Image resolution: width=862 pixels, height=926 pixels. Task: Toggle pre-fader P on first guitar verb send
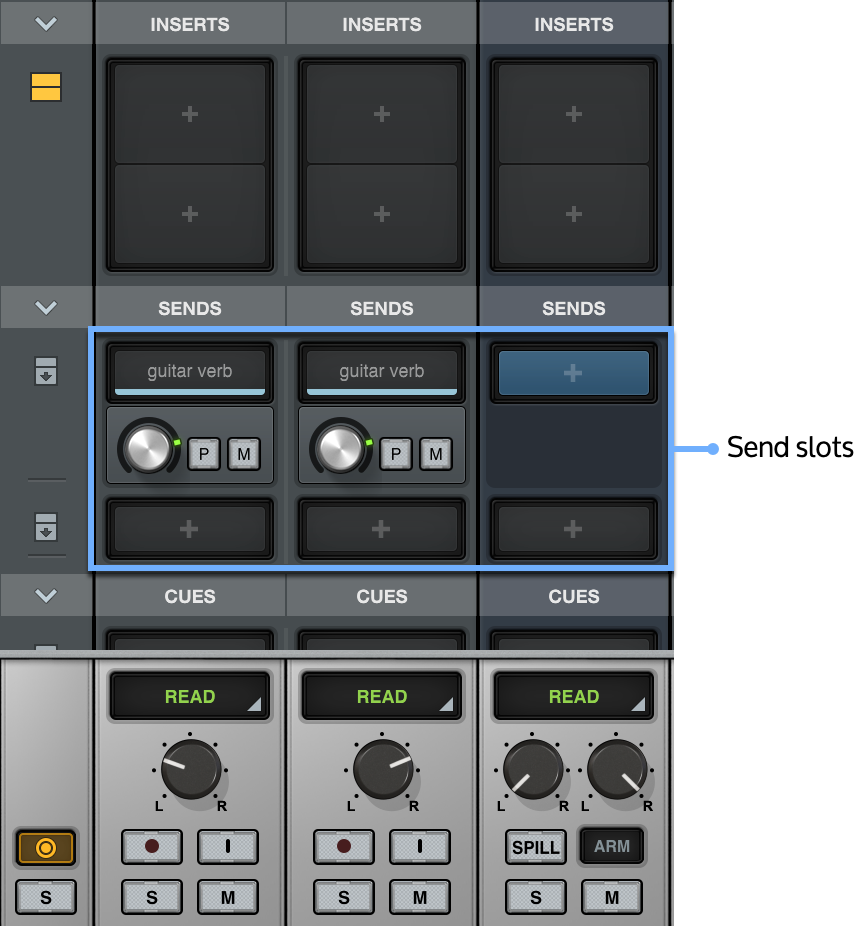pos(204,454)
